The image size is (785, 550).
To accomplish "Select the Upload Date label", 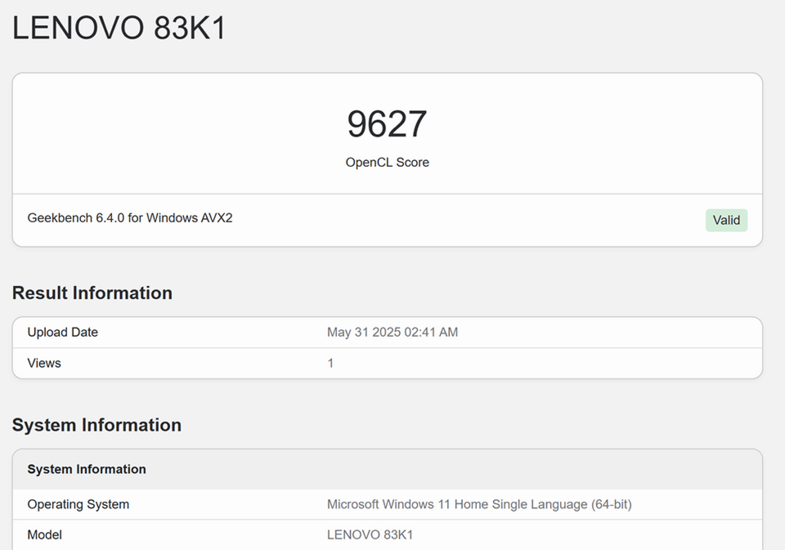I will 62,332.
